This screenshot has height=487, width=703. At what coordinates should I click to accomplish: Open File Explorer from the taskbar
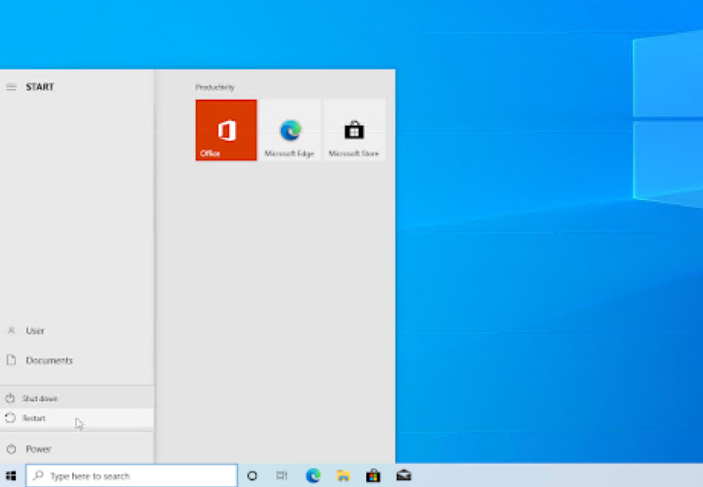(343, 476)
